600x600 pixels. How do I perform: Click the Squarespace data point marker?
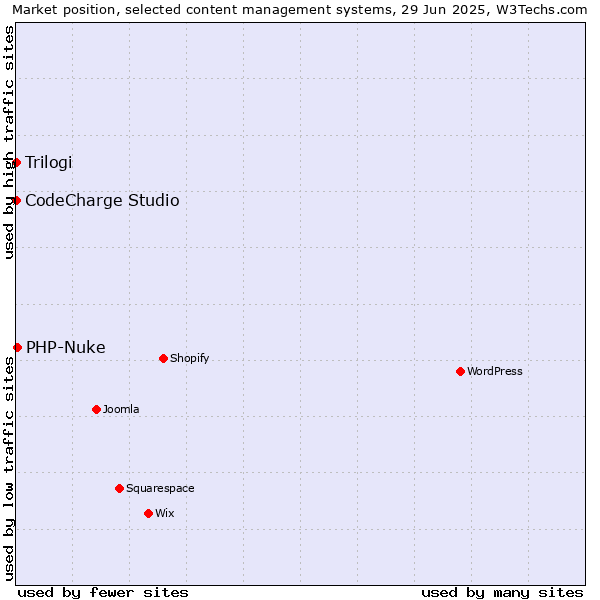click(119, 489)
